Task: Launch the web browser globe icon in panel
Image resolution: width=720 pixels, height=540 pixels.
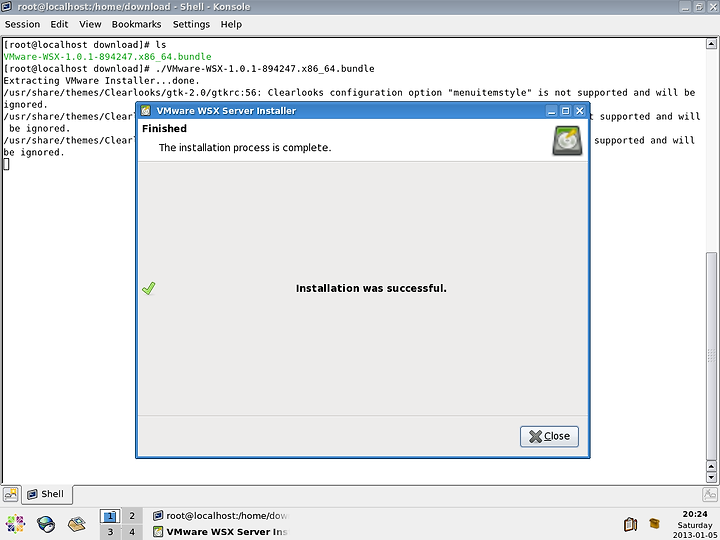Action: (46, 524)
